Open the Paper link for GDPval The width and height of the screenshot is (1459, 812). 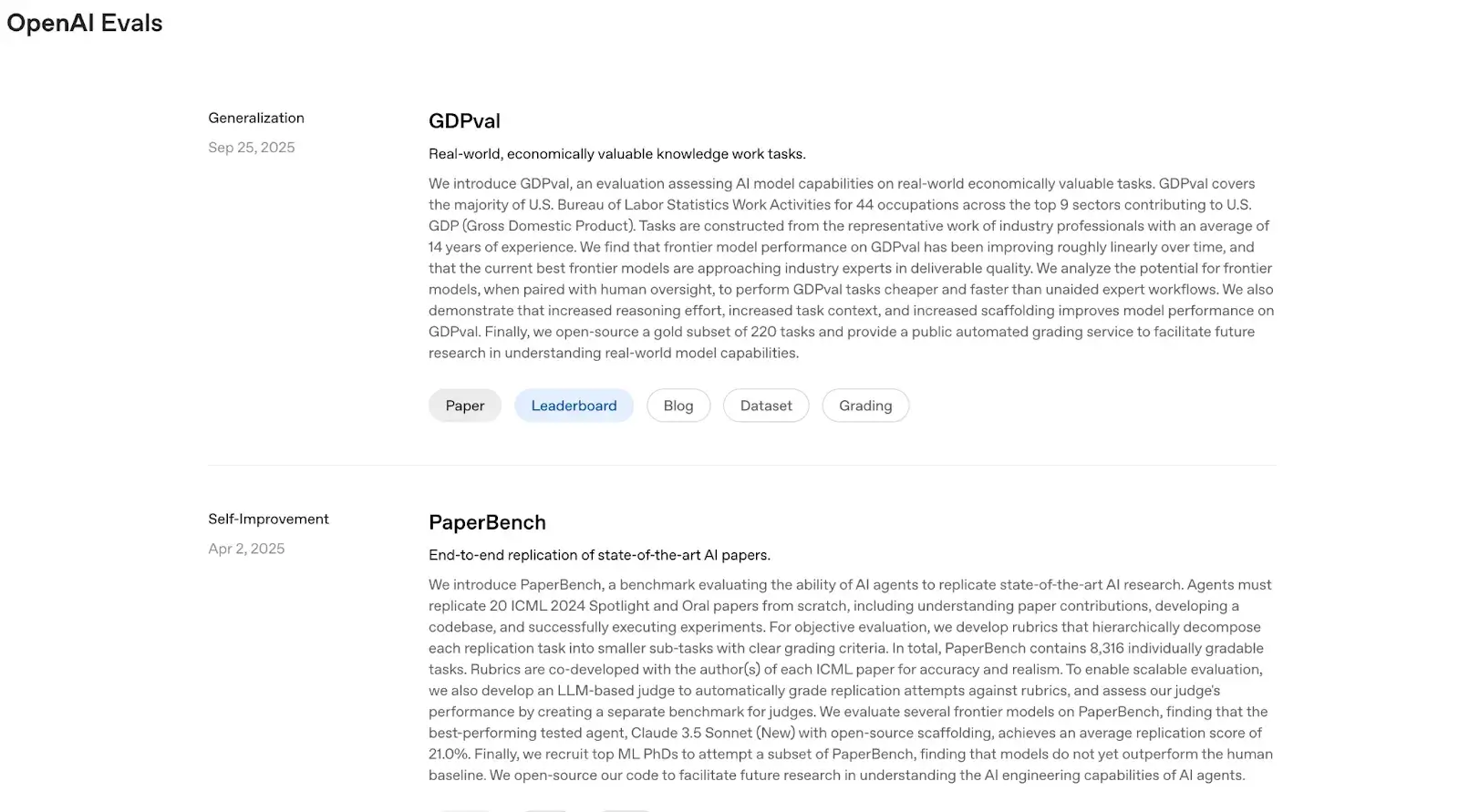464,406
